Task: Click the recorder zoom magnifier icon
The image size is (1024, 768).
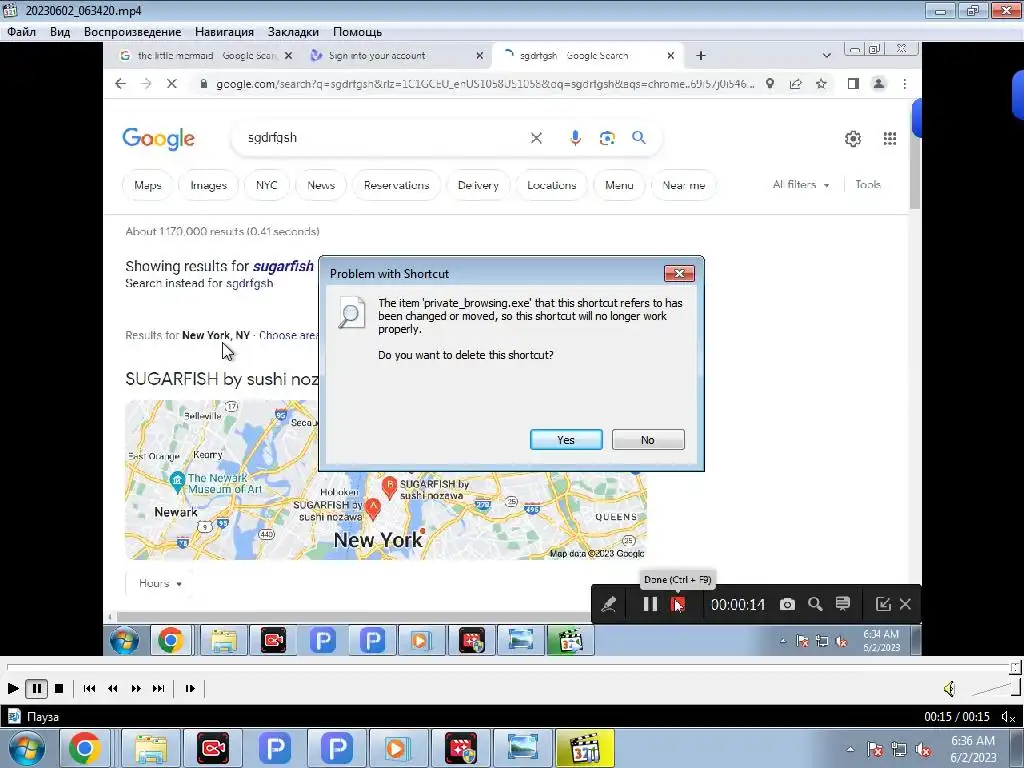Action: 815,605
